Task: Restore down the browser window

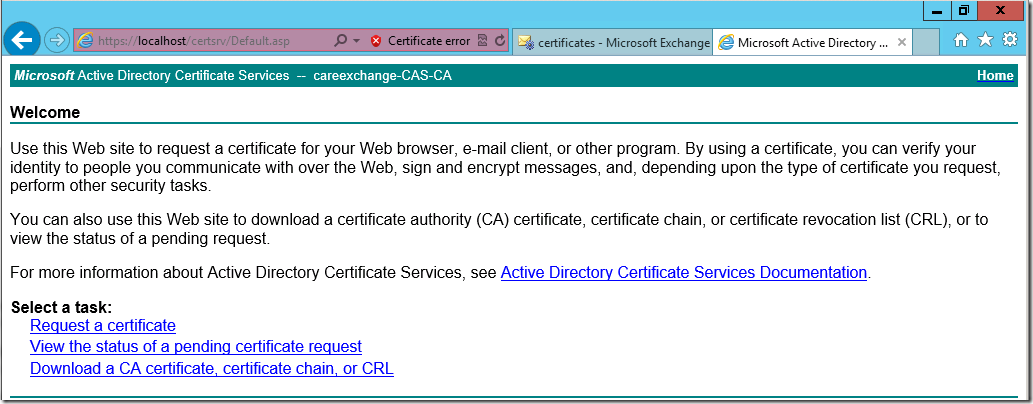Action: click(x=964, y=11)
